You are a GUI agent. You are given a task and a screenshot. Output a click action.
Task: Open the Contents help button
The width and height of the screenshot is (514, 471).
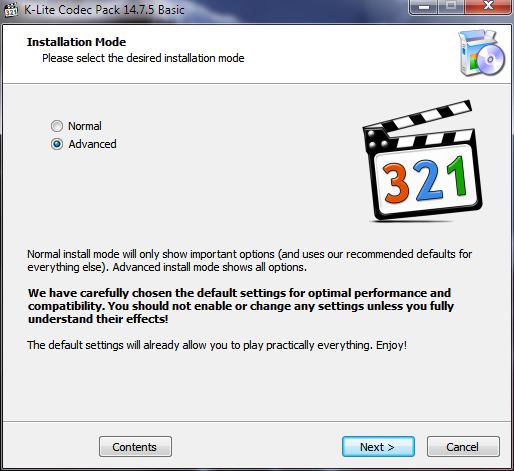pyautogui.click(x=135, y=447)
